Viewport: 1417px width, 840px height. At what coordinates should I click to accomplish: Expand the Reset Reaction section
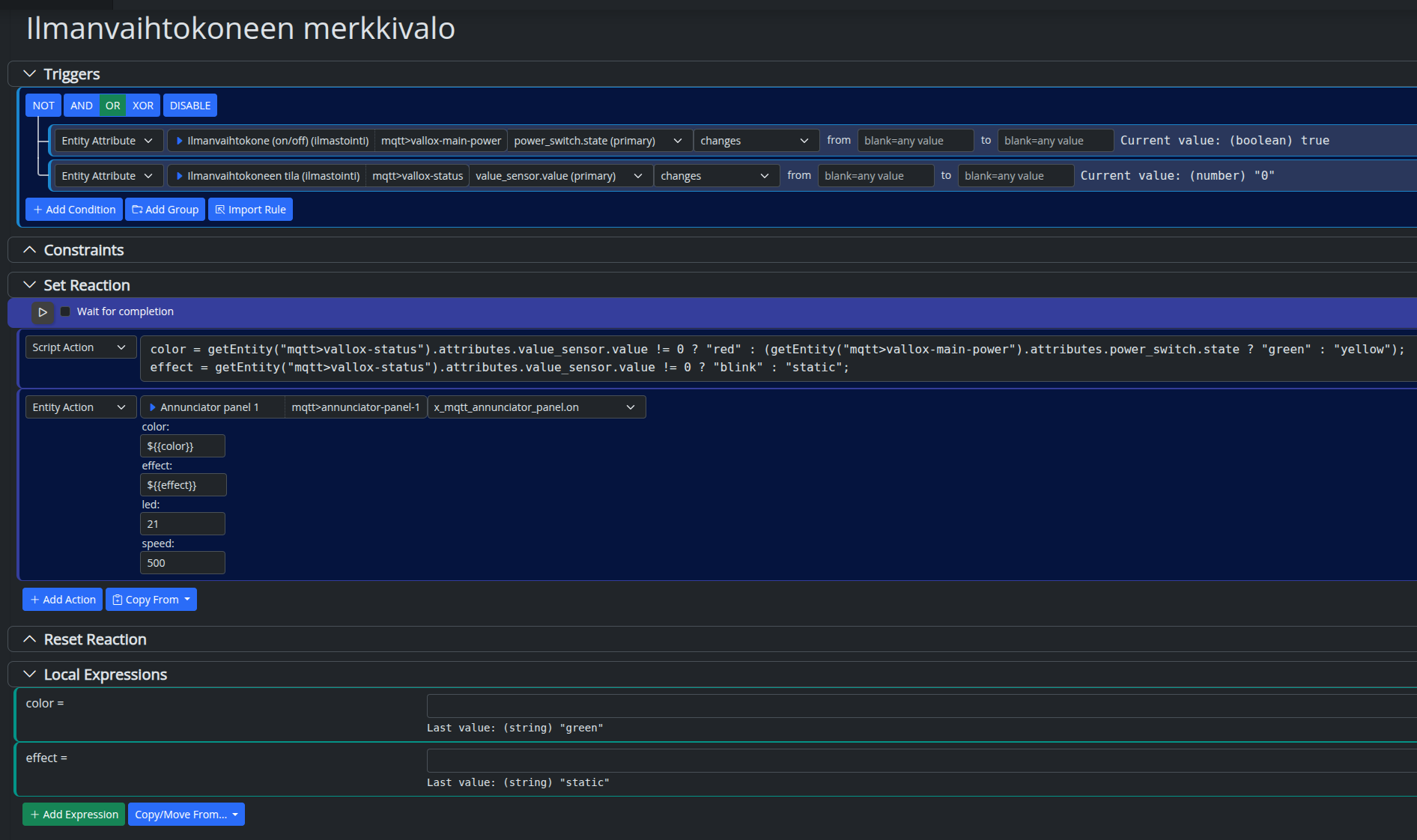pos(30,639)
